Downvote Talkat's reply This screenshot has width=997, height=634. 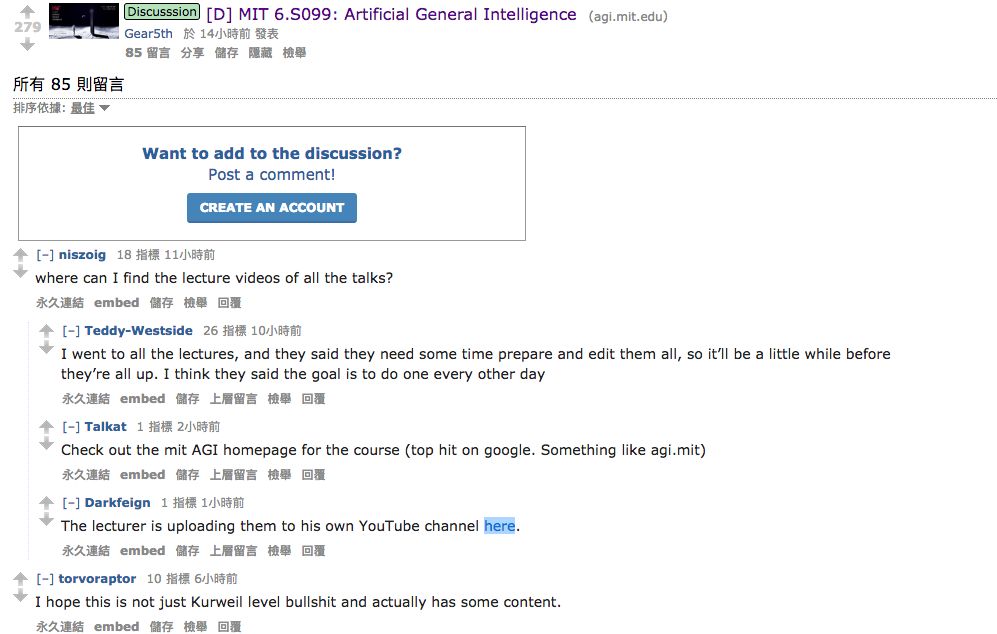pos(46,444)
